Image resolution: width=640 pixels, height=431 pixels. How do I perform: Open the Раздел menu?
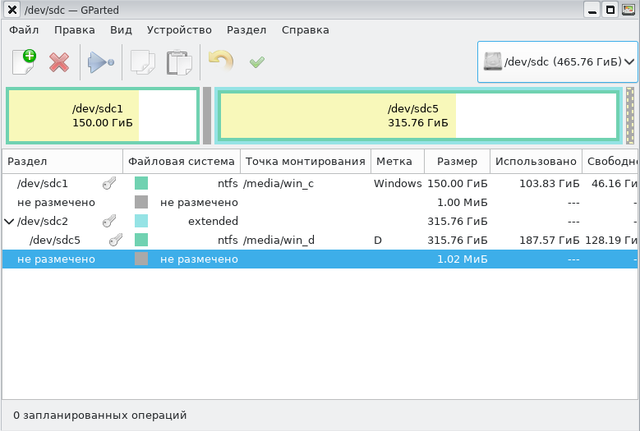click(247, 30)
